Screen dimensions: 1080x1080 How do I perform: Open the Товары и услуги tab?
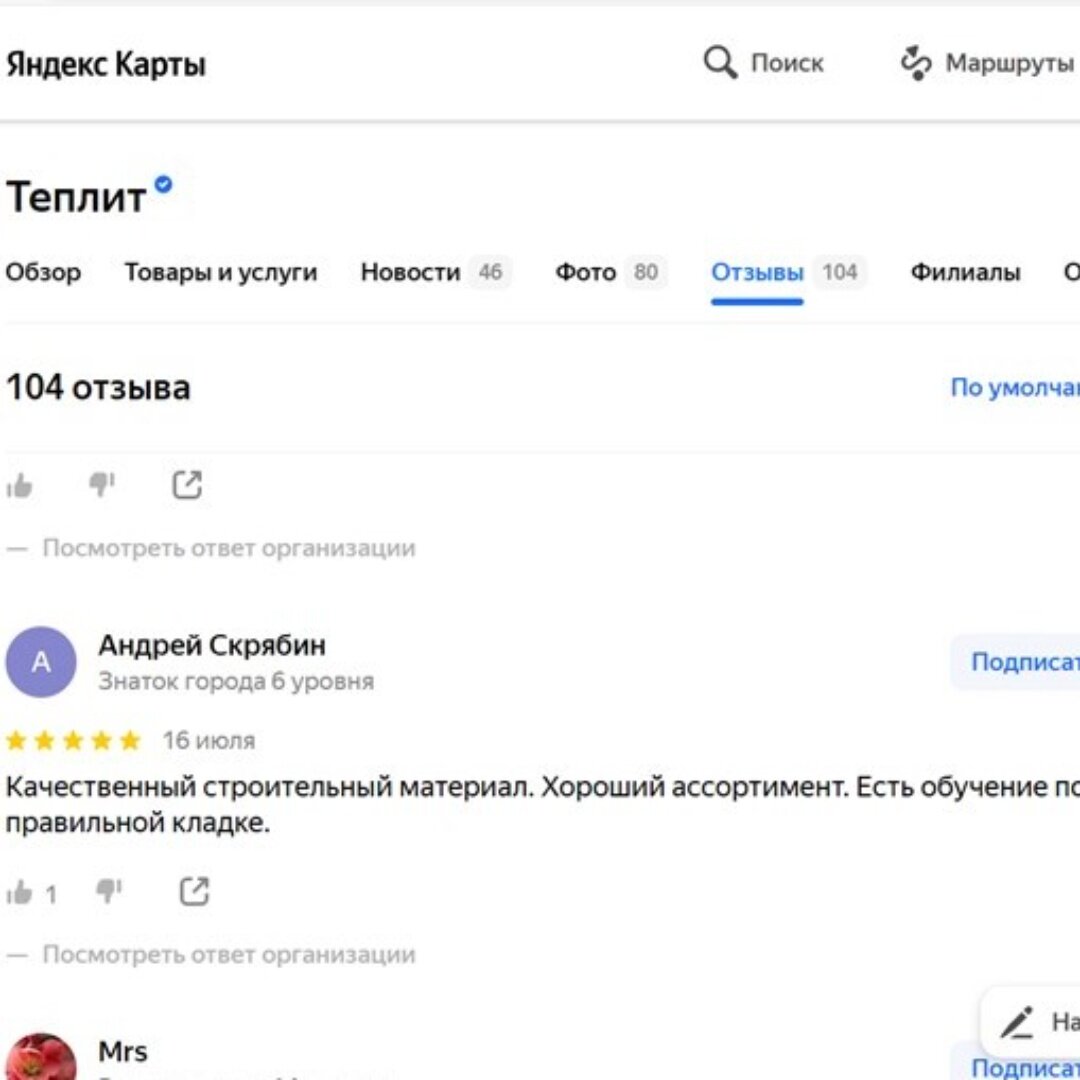coord(220,272)
